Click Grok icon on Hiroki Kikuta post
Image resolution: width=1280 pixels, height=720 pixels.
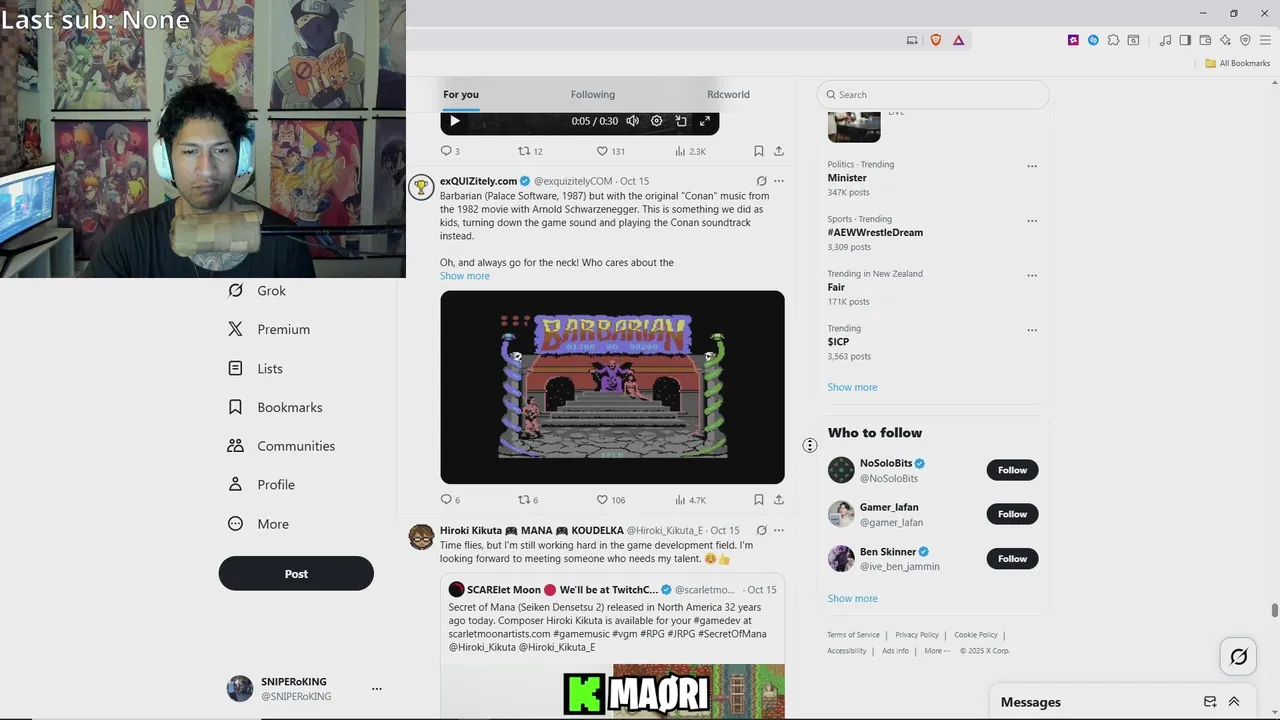761,530
